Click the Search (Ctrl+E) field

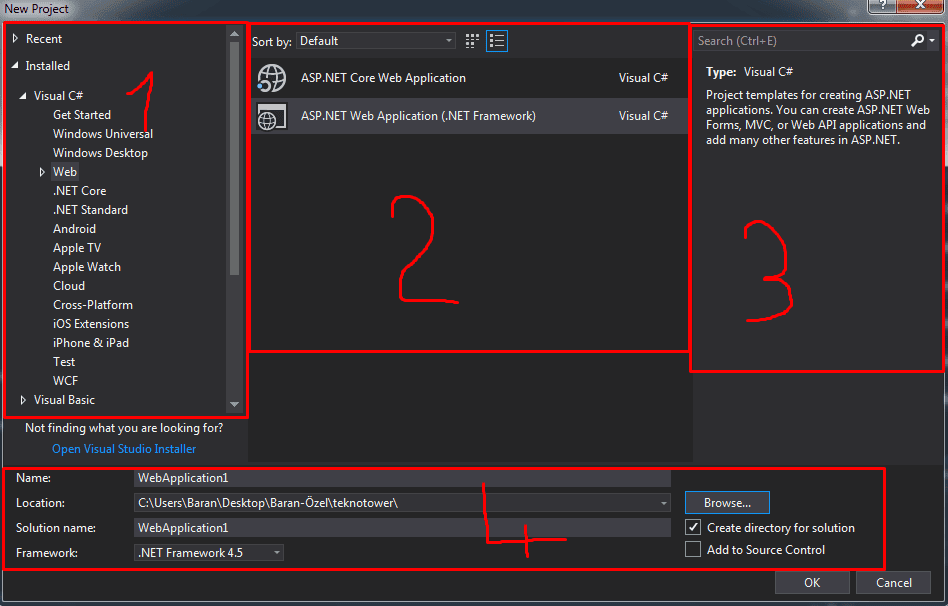tap(799, 41)
